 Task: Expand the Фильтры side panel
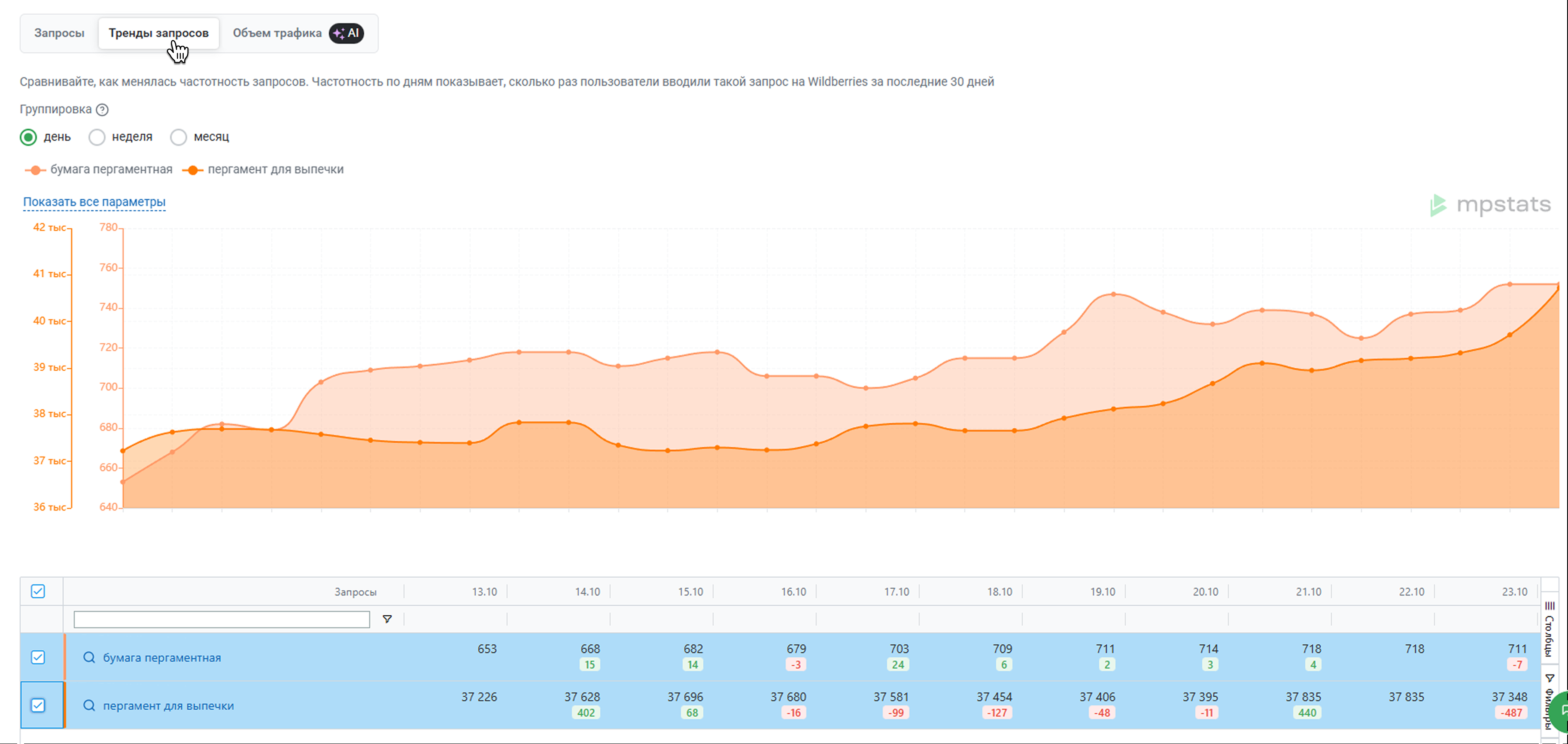[1549, 699]
